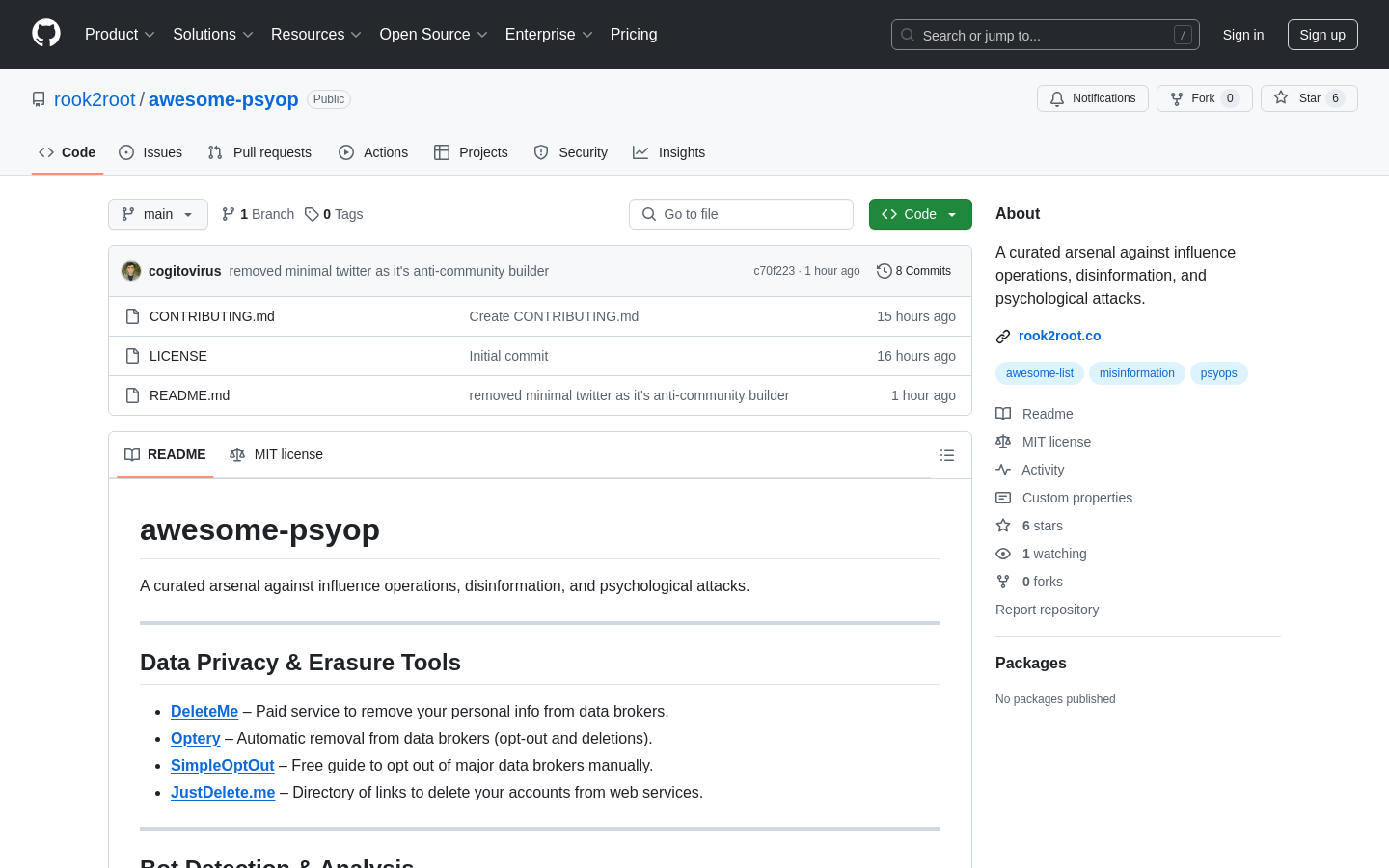Expand the Open Source menu

(x=434, y=34)
